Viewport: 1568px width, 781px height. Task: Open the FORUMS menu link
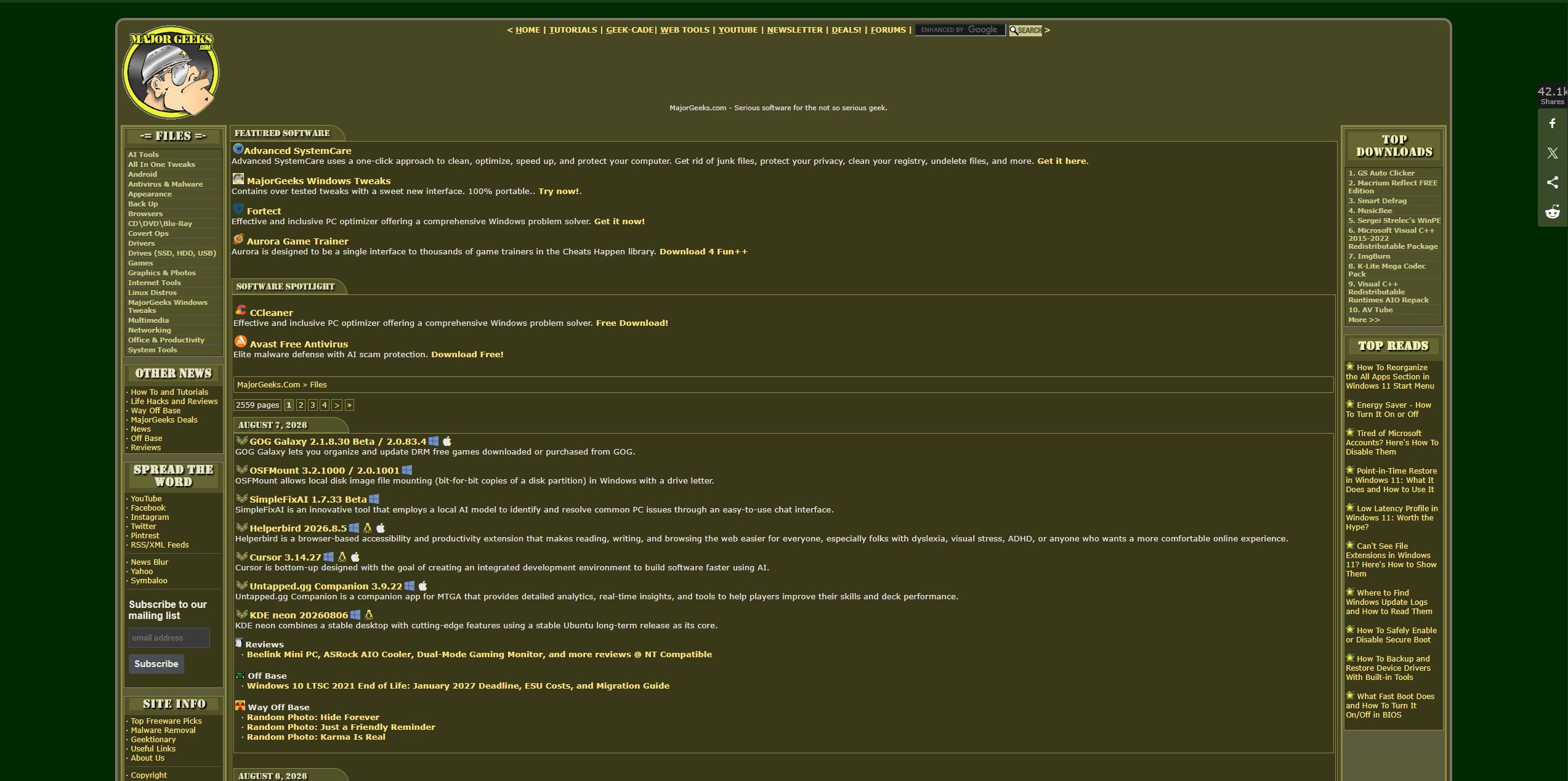[888, 30]
